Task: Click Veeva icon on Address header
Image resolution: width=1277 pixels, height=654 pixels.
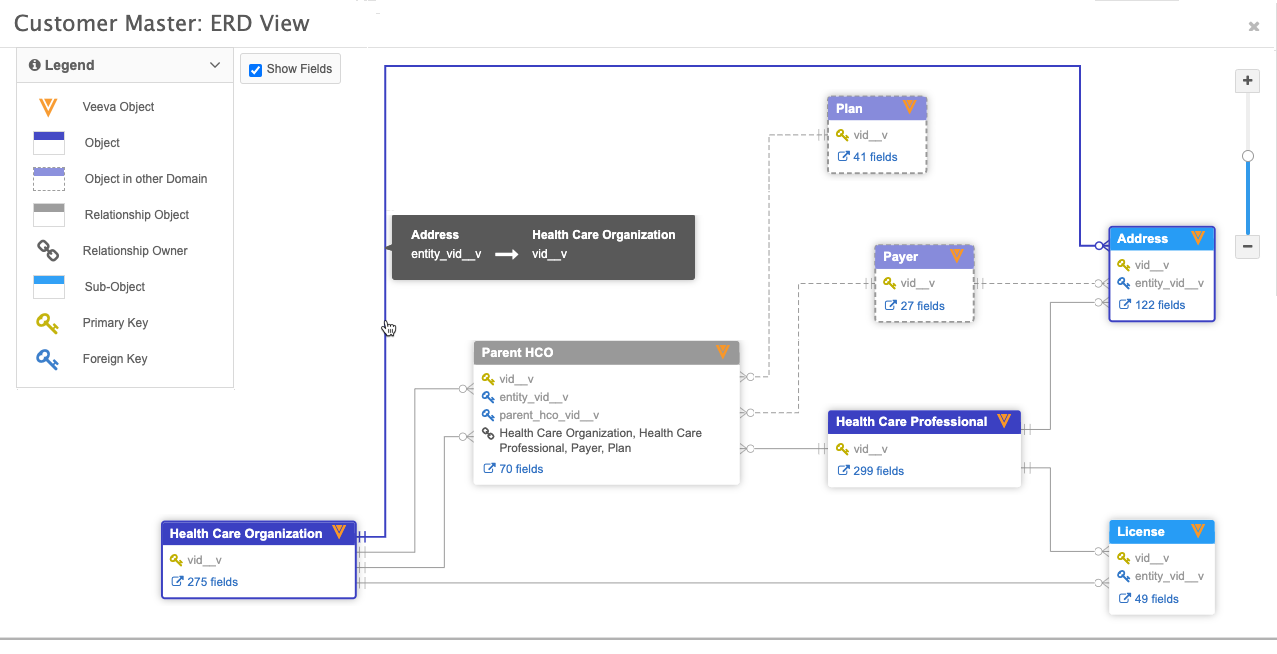Action: tap(1198, 238)
